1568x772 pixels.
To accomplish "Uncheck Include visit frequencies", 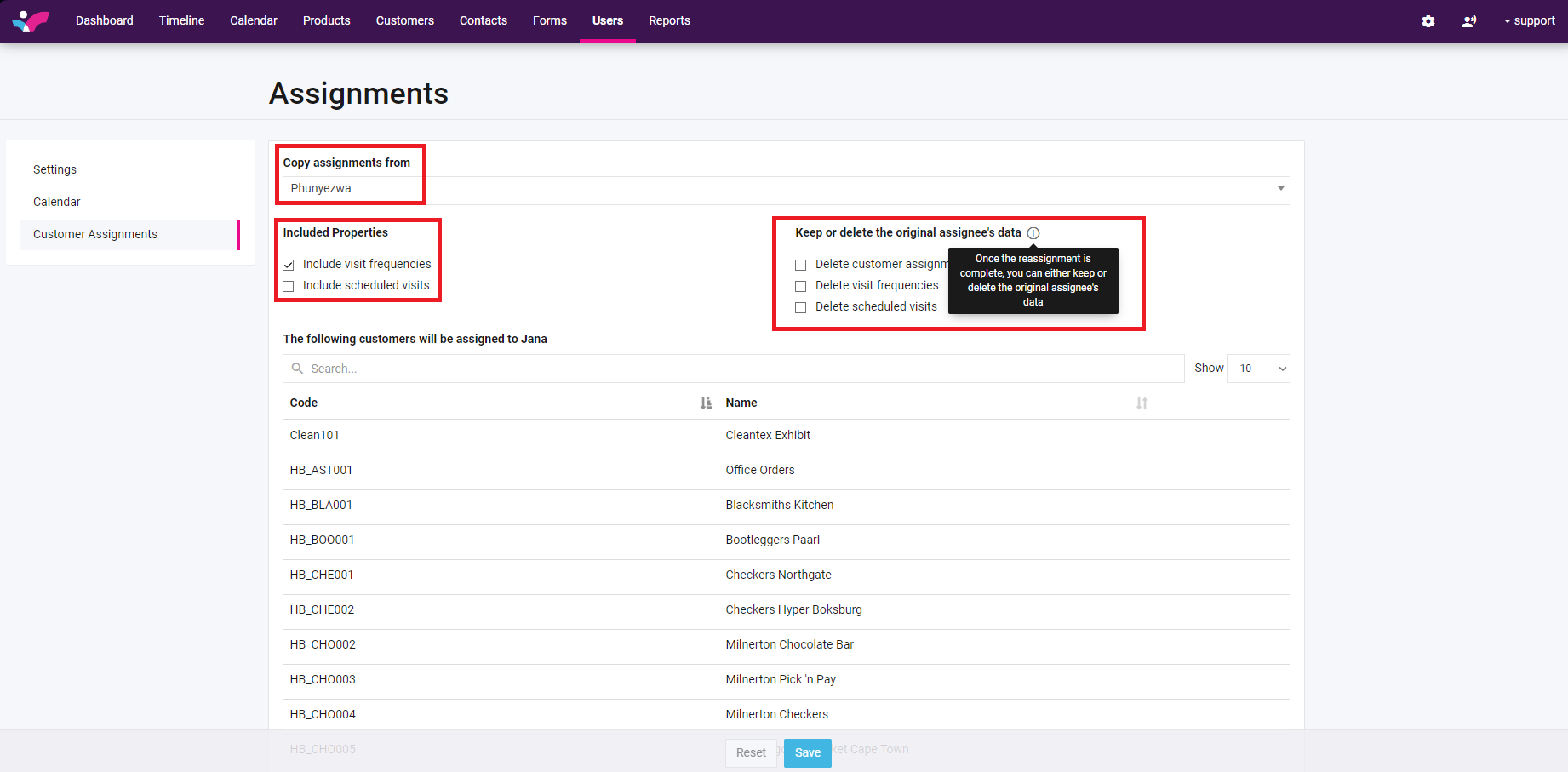I will click(x=289, y=265).
